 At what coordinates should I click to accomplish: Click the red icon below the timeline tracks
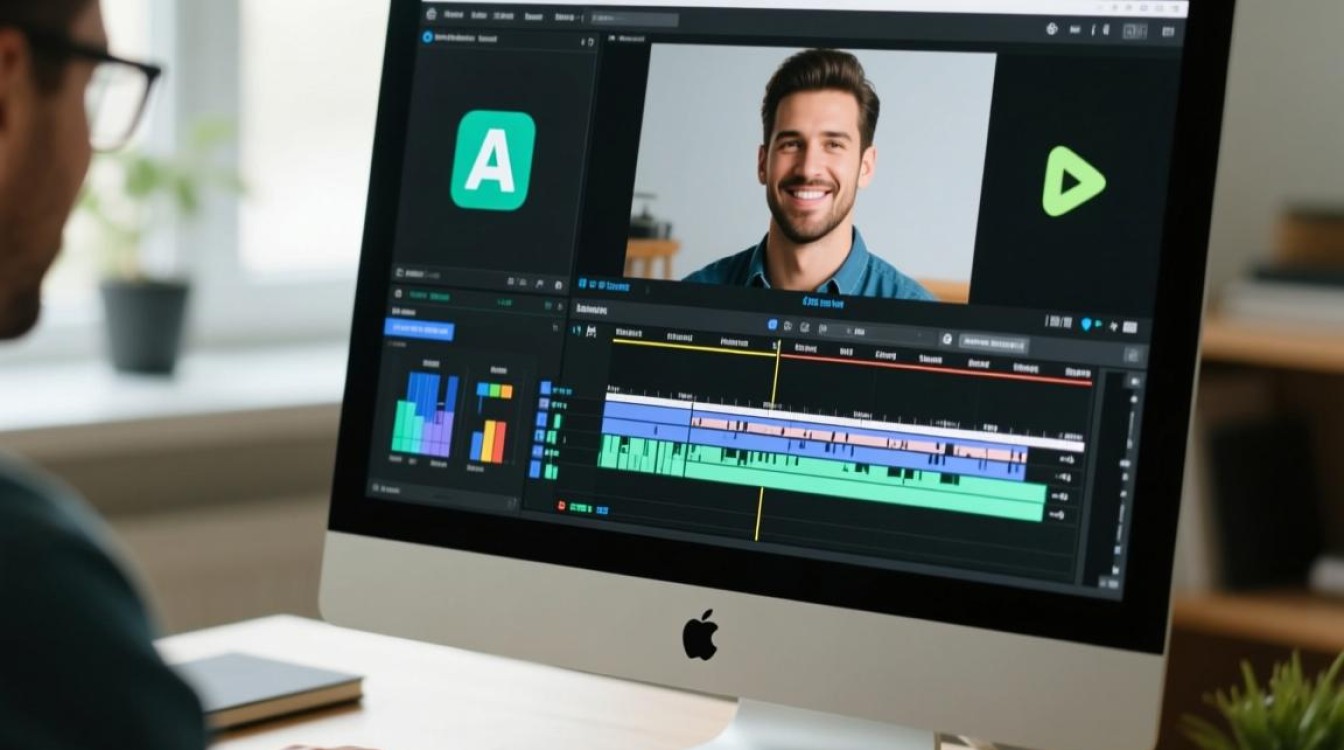click(x=562, y=506)
